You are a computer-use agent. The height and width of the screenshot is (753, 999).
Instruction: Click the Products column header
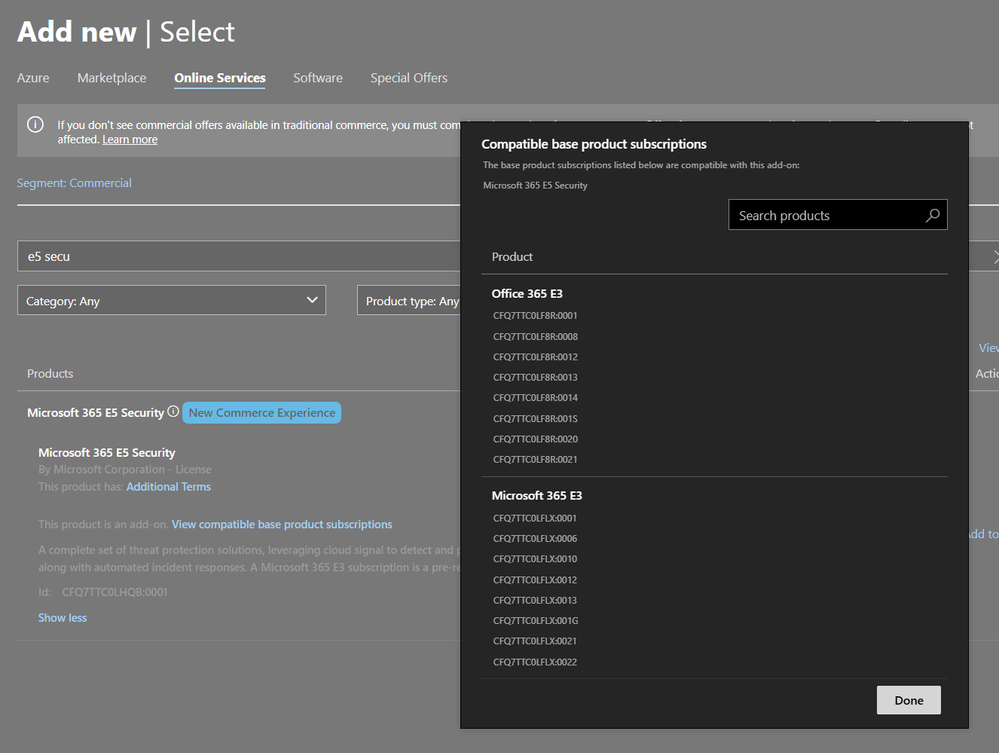pos(50,373)
